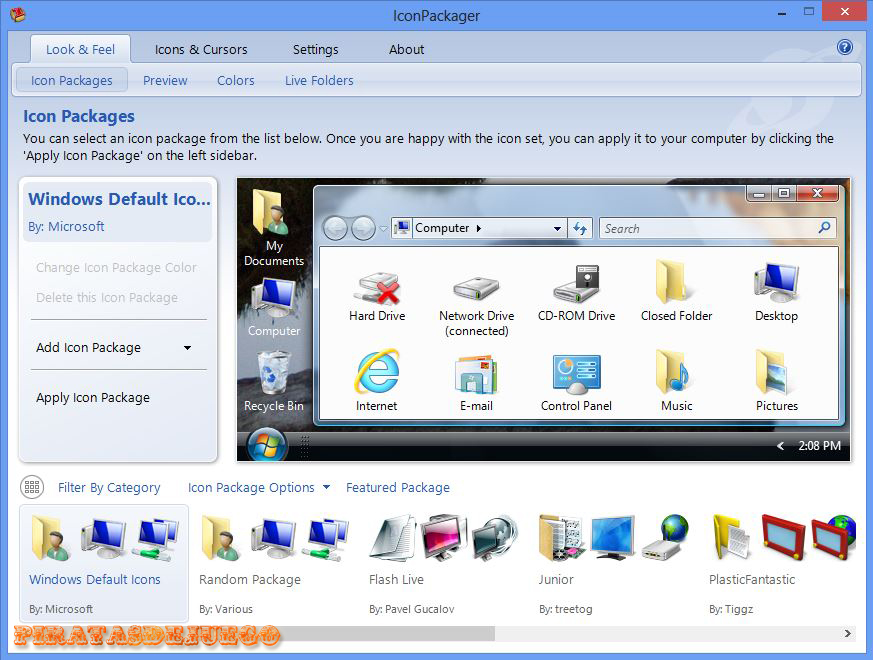The image size is (873, 660).
Task: Click the Network Drive (connected) icon
Action: 476,288
